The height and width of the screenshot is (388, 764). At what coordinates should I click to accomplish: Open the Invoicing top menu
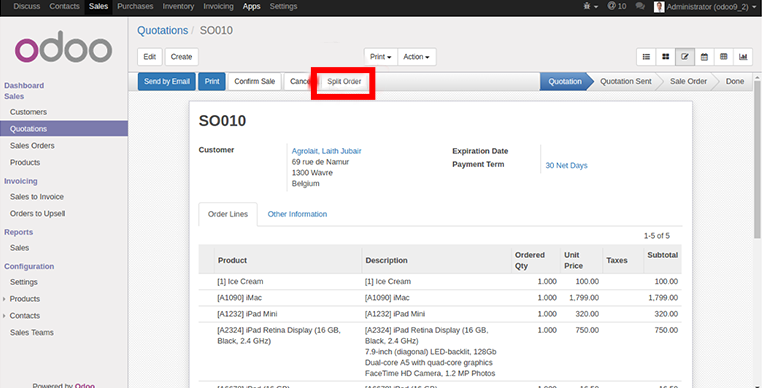click(218, 6)
